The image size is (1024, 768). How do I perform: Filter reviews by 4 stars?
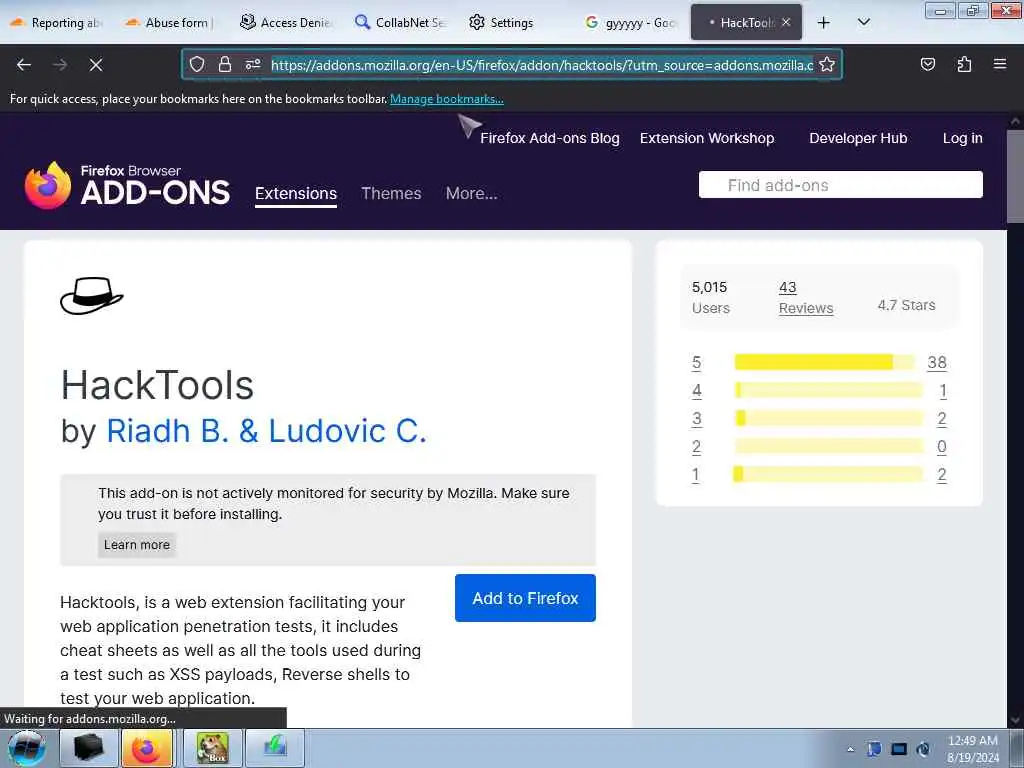coord(696,391)
